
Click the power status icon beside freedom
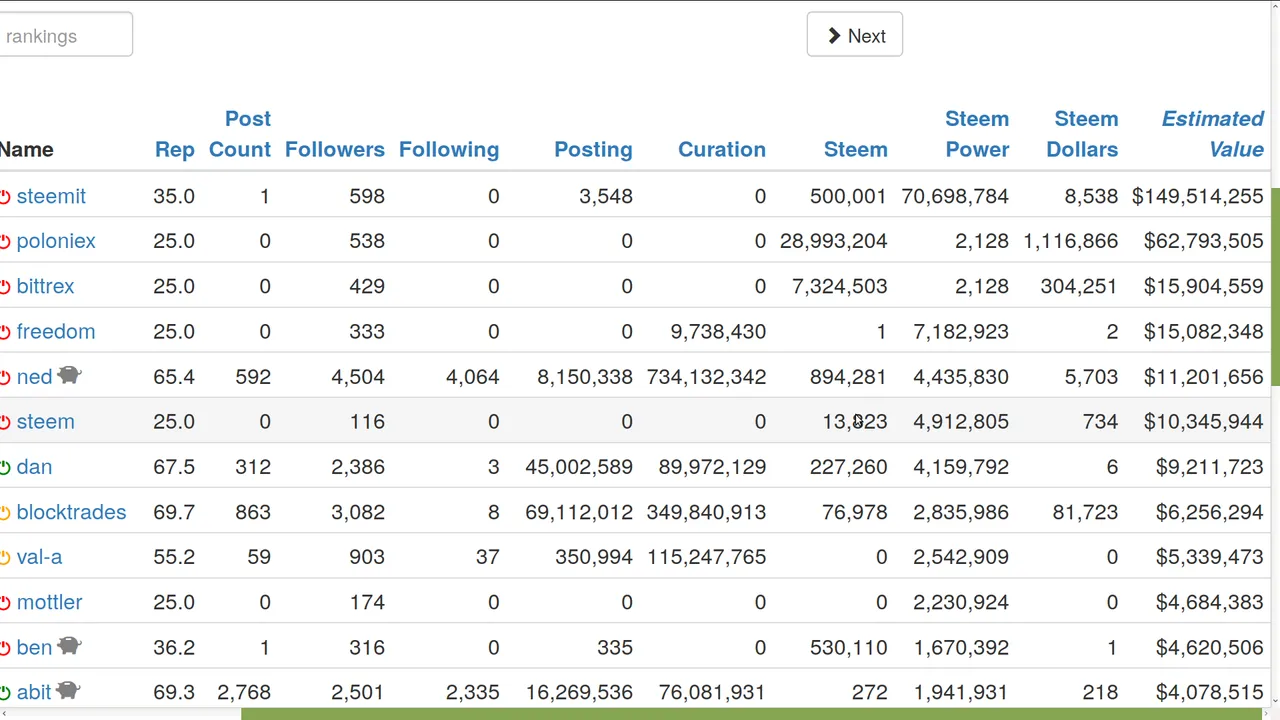click(4, 332)
